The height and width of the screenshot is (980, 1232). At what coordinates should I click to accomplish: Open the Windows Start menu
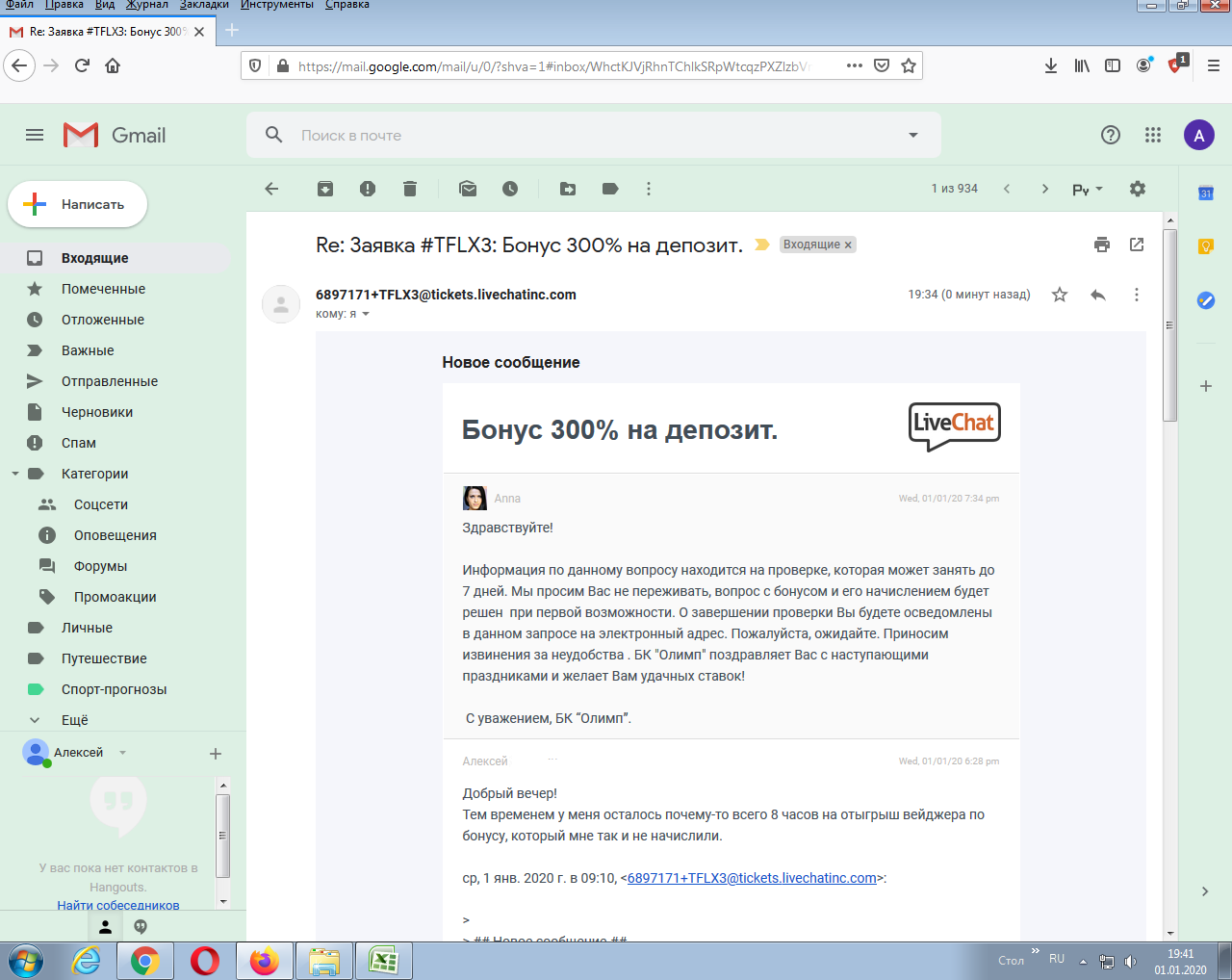(x=26, y=961)
